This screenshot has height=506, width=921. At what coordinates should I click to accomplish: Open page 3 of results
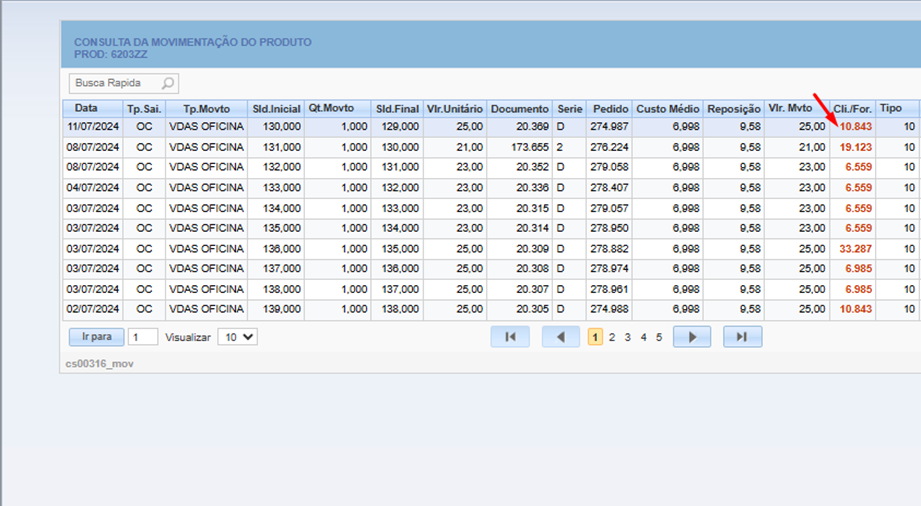click(628, 337)
